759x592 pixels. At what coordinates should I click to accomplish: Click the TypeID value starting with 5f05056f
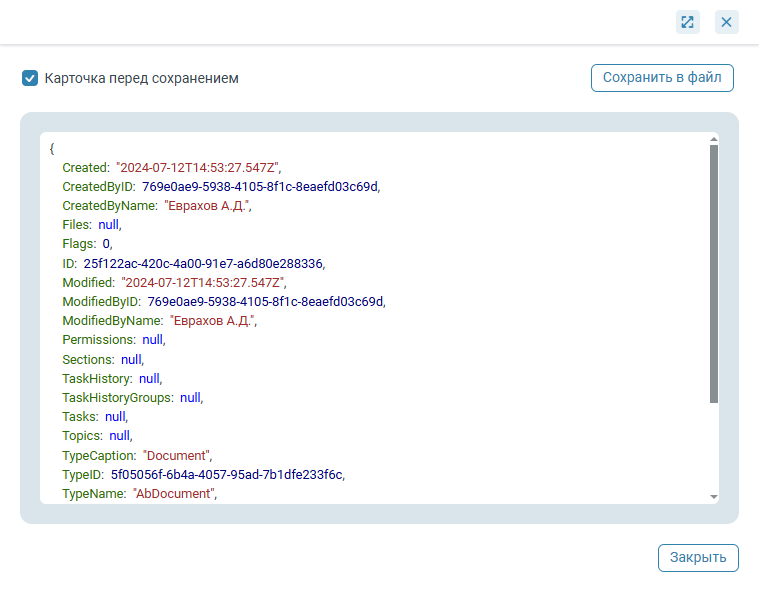pos(227,475)
